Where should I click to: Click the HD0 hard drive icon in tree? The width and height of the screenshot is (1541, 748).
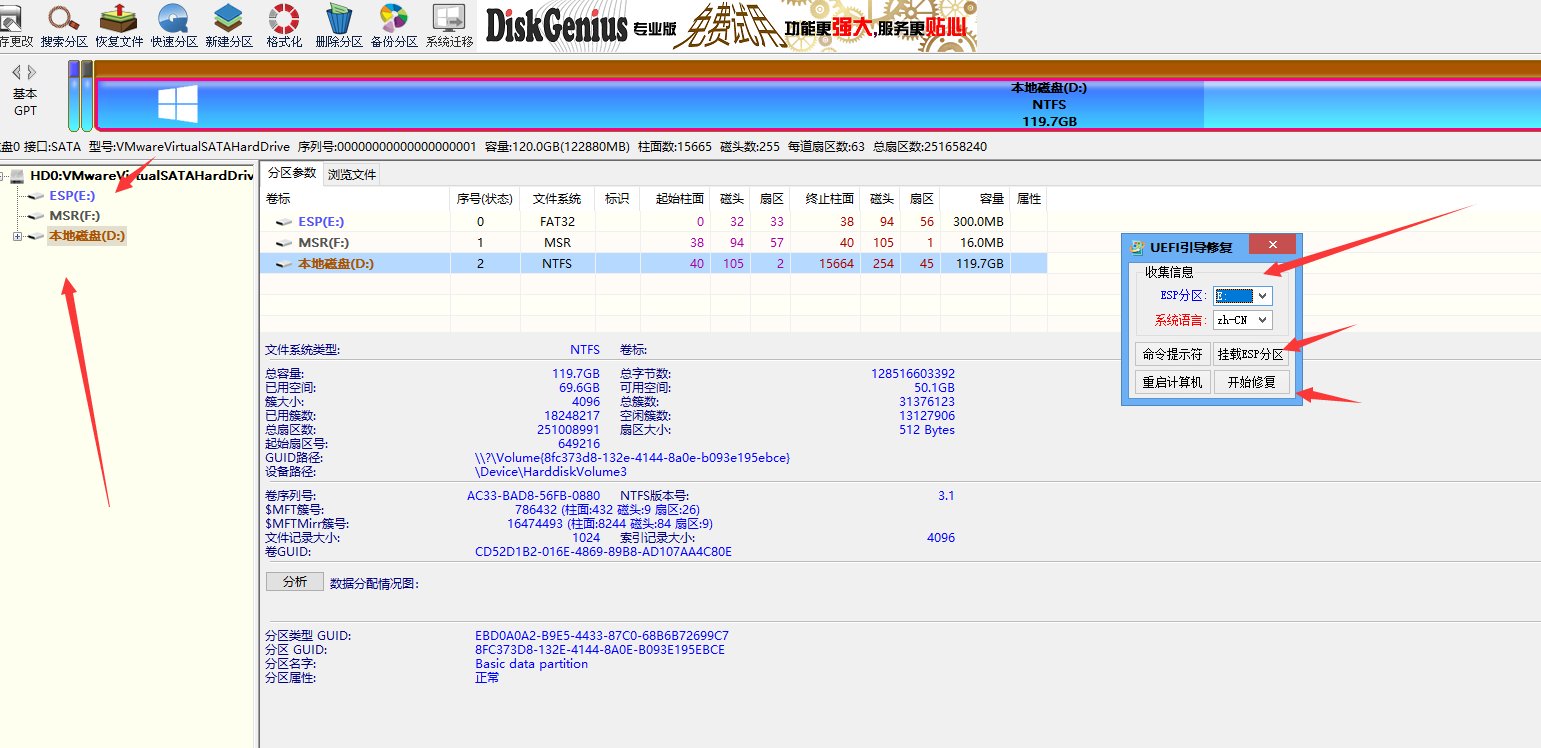click(x=18, y=176)
